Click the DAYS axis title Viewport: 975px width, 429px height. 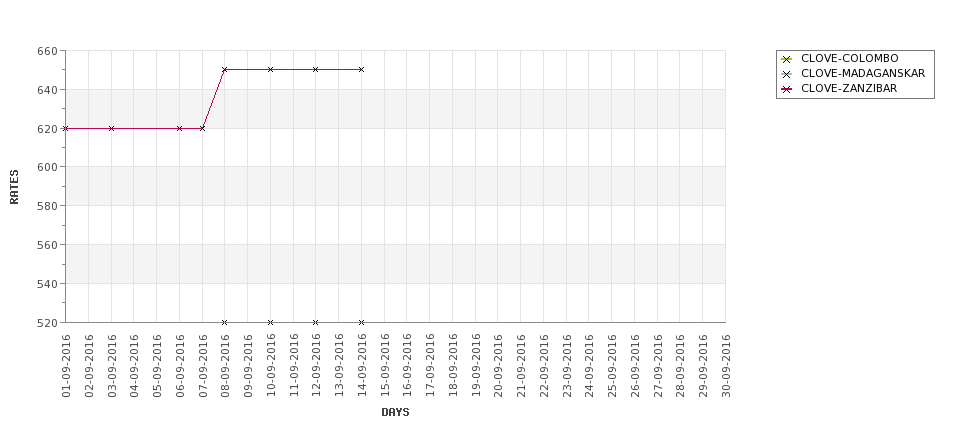click(x=395, y=412)
